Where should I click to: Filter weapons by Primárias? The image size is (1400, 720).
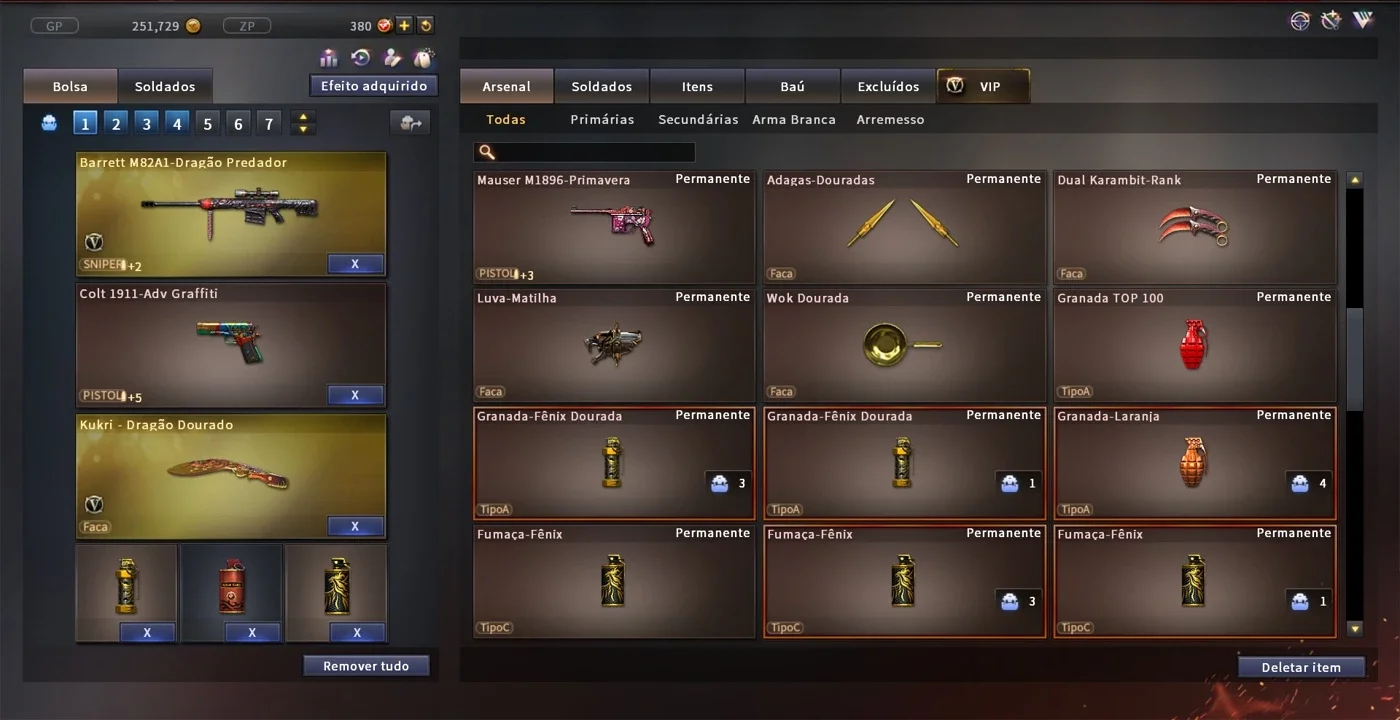click(x=602, y=119)
